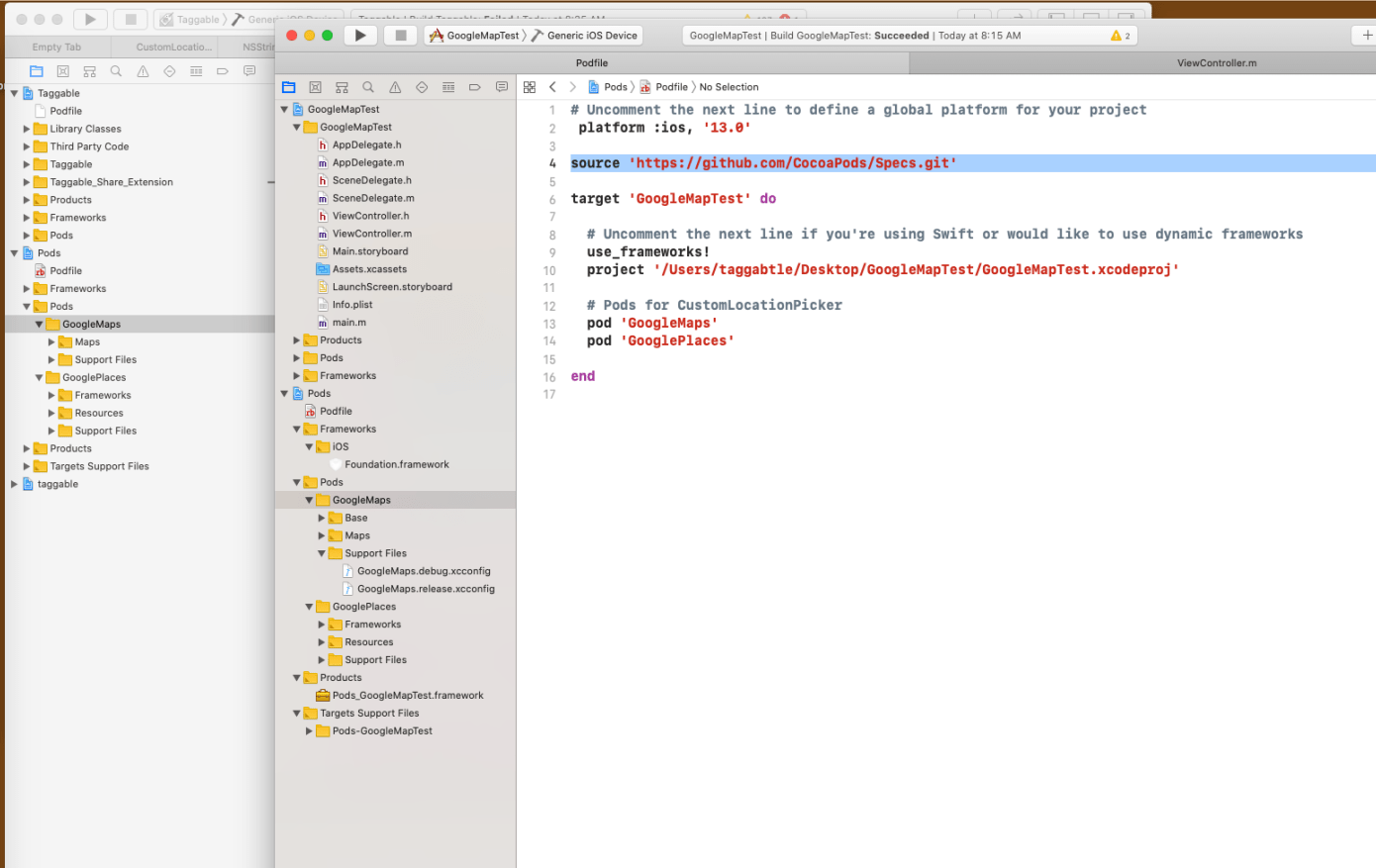
Task: Click the Pods breadcrumb in jump bar
Action: coord(615,87)
